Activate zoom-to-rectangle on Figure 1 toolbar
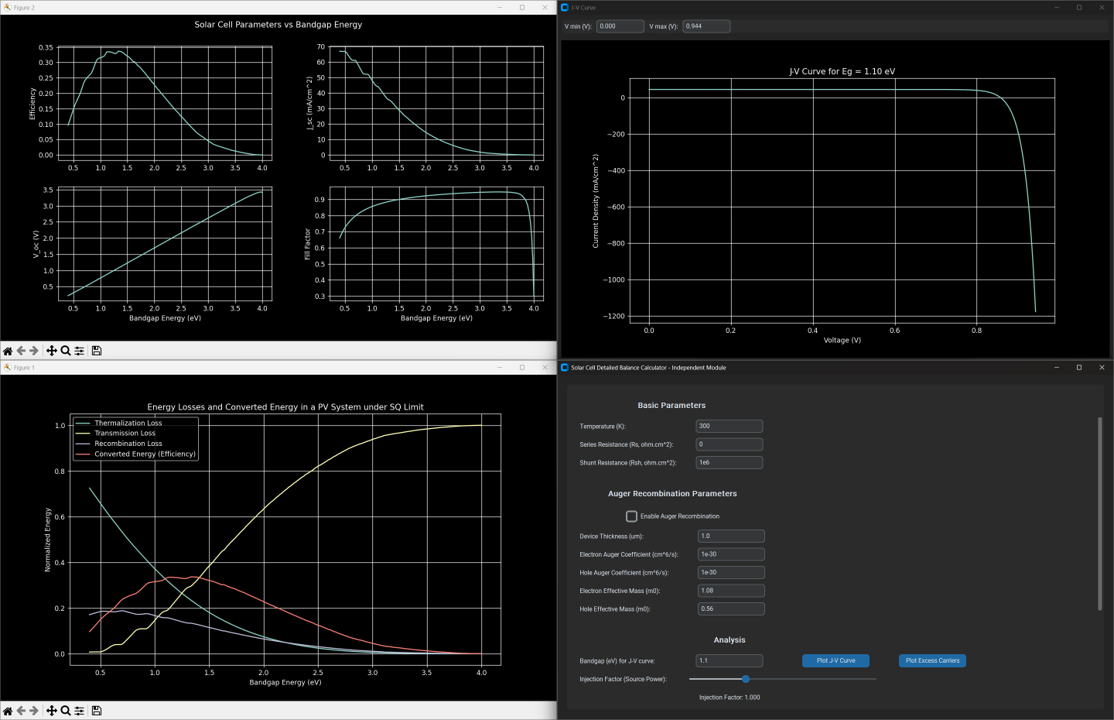Image resolution: width=1114 pixels, height=720 pixels. point(64,710)
